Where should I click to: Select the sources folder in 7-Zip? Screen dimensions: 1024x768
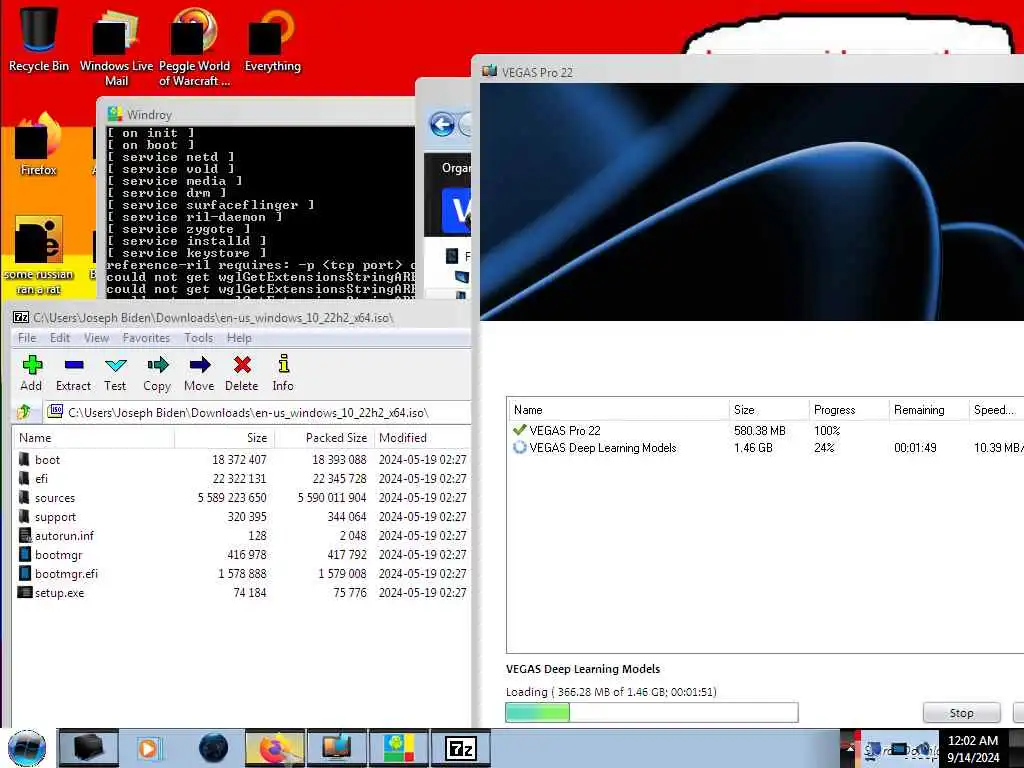click(x=241, y=497)
